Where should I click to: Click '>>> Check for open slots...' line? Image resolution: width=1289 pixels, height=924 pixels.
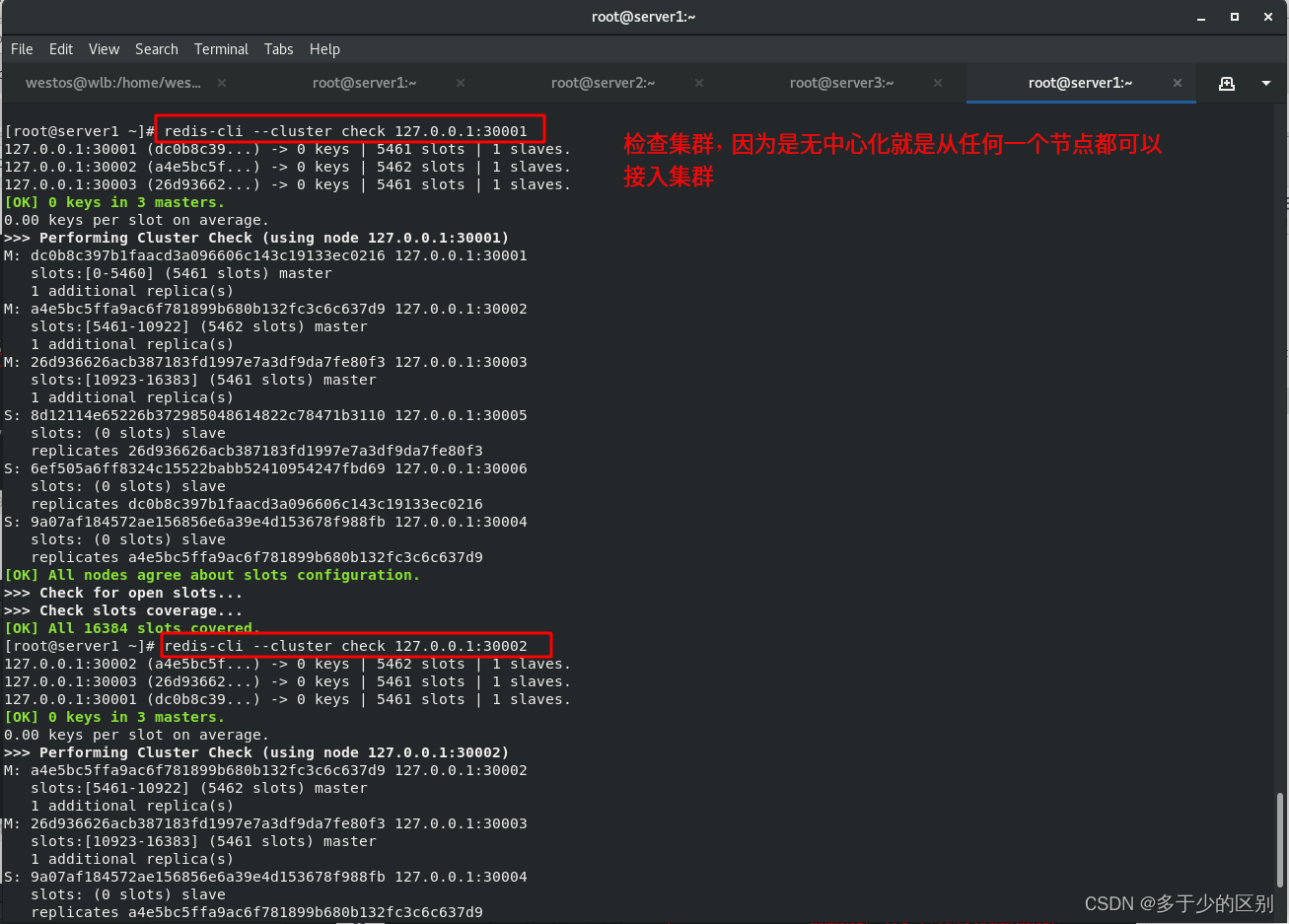pyautogui.click(x=123, y=593)
